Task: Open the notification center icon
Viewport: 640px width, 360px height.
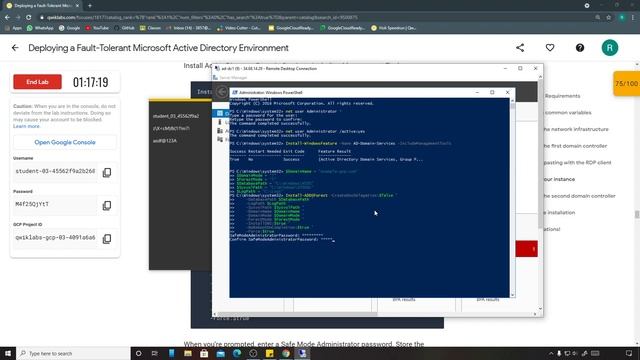Action: [x=629, y=353]
